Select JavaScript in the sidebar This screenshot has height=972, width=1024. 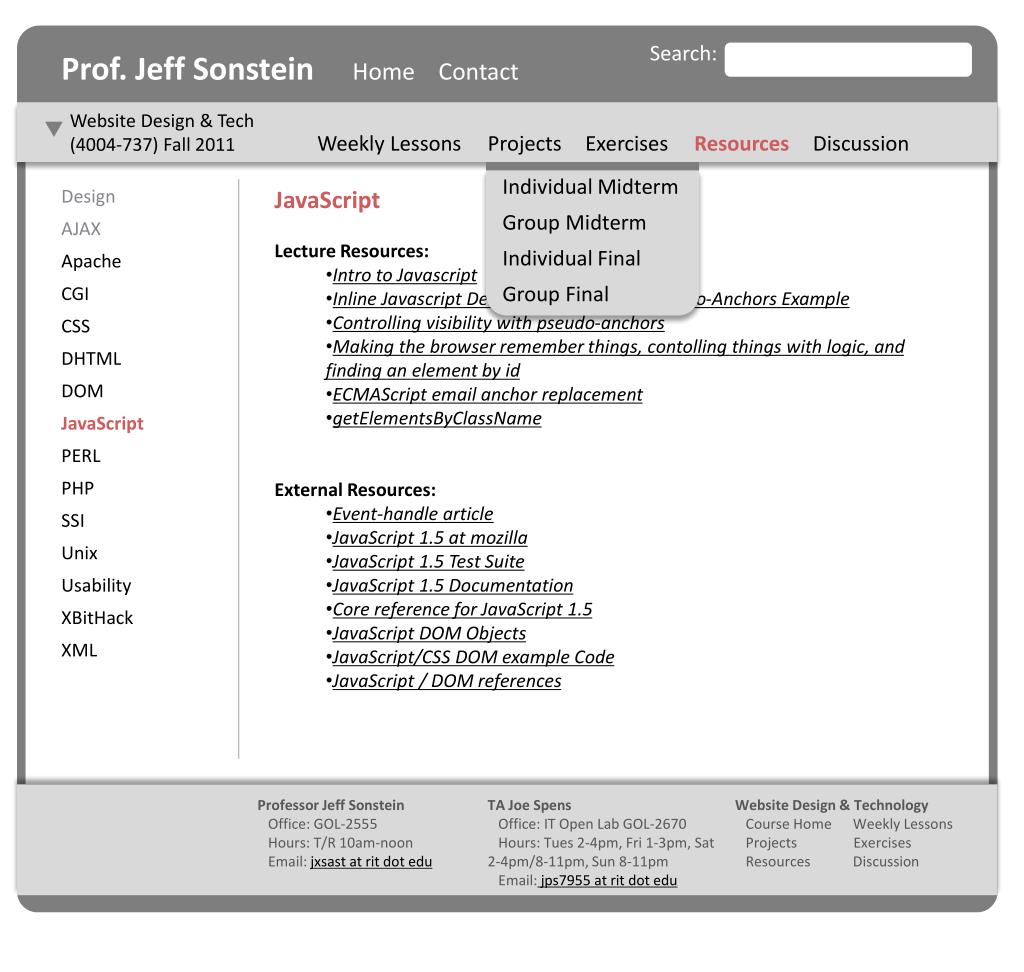tap(103, 424)
